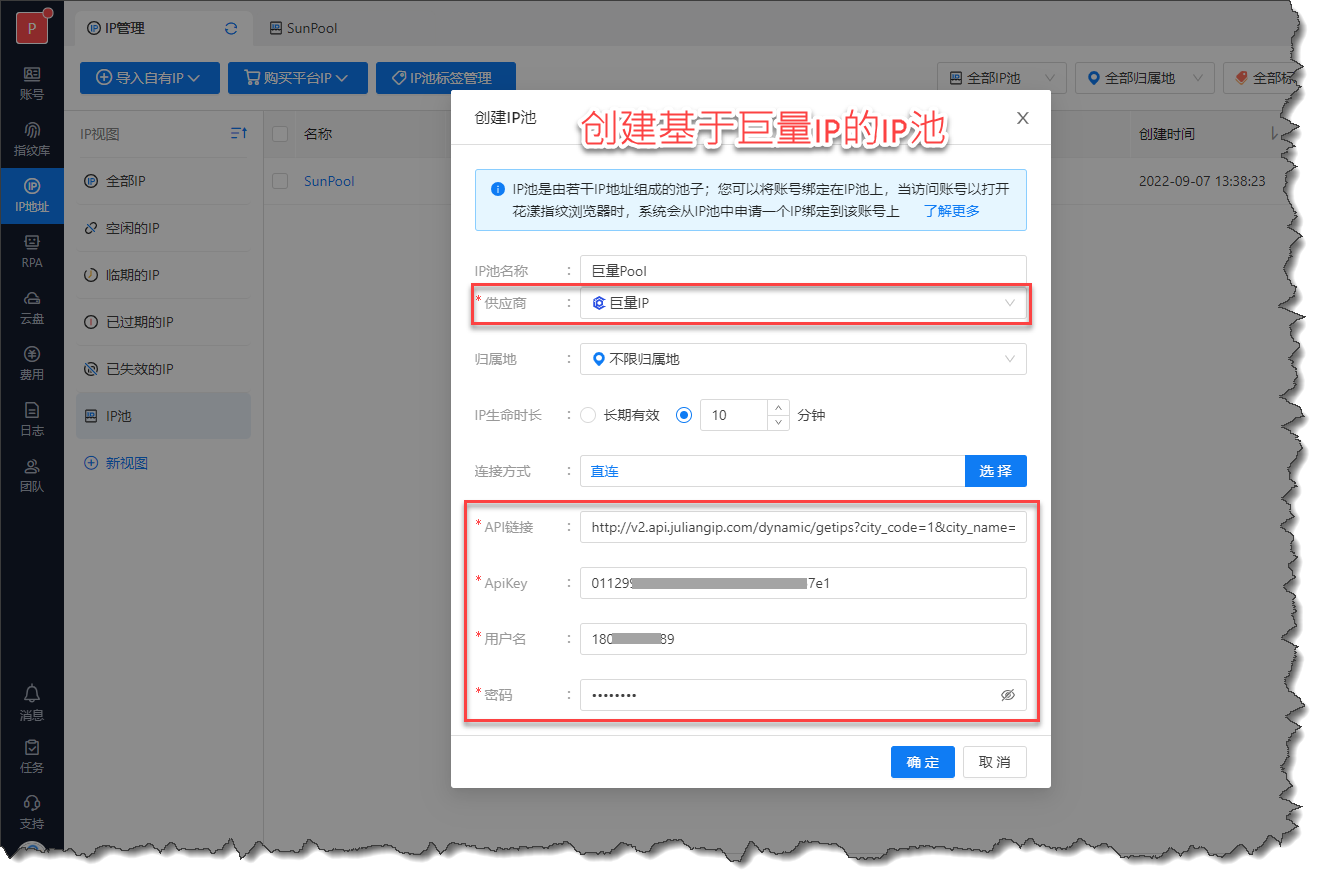This screenshot has height=882, width=1326.
Task: Check the select-all checkbox in table header
Action: click(x=281, y=134)
